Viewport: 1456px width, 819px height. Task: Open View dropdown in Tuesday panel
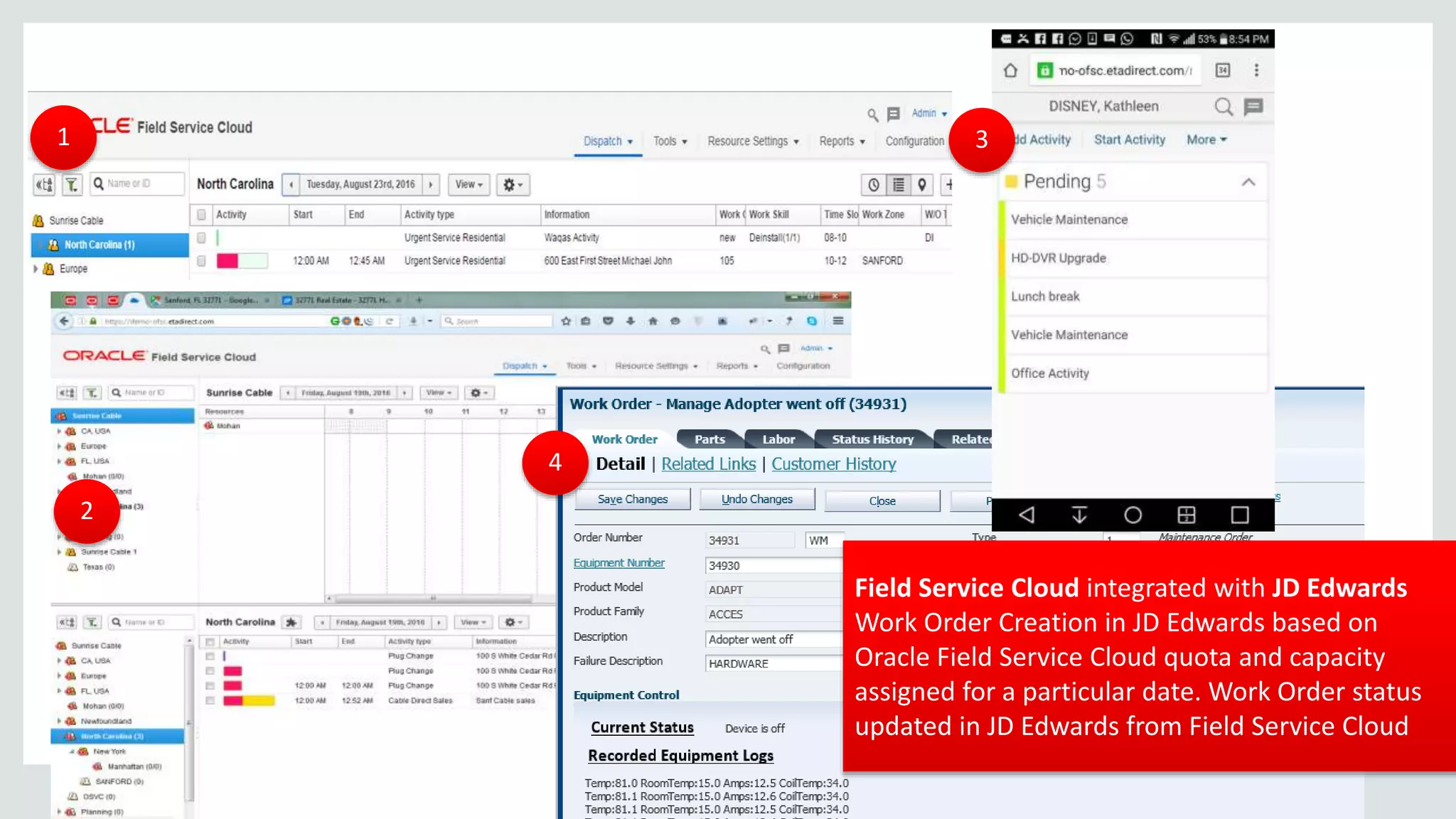pos(469,185)
